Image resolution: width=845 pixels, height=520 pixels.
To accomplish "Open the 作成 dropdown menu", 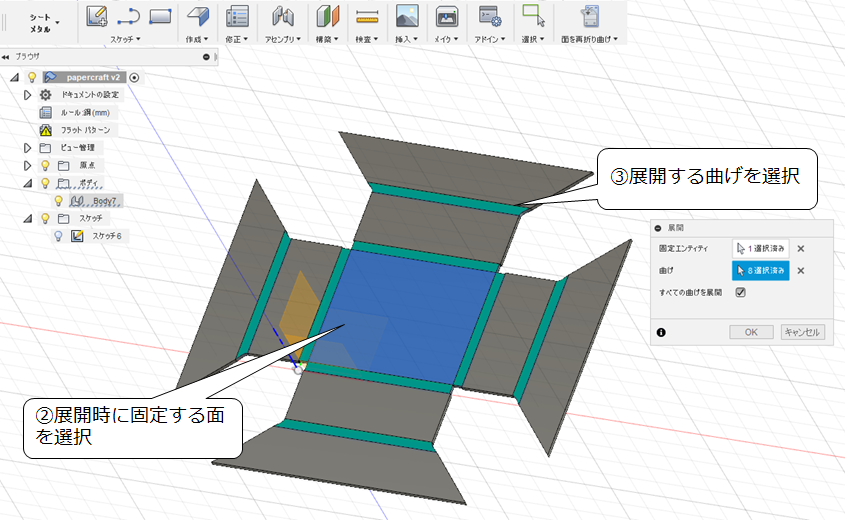I will click(197, 39).
